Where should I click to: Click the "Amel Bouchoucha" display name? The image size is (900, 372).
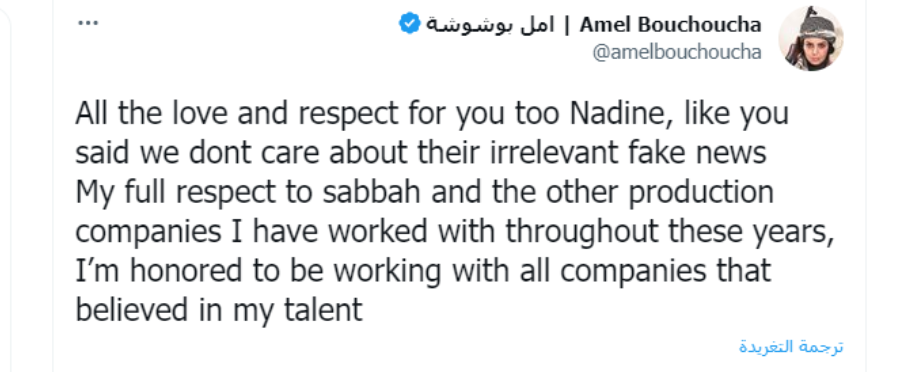click(670, 25)
